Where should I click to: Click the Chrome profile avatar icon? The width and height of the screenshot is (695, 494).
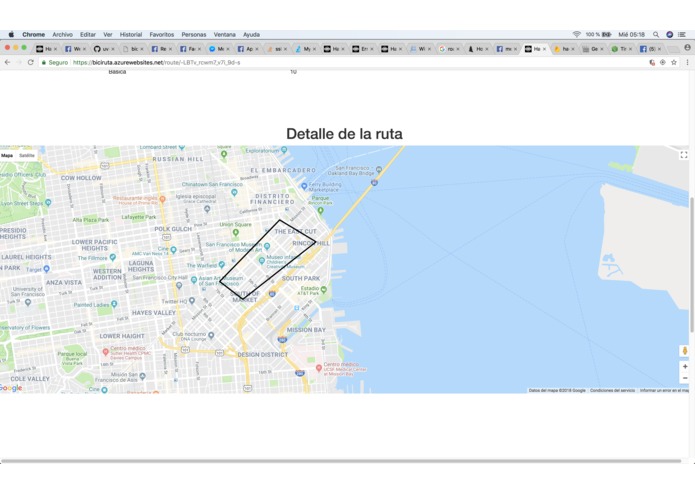[687, 48]
